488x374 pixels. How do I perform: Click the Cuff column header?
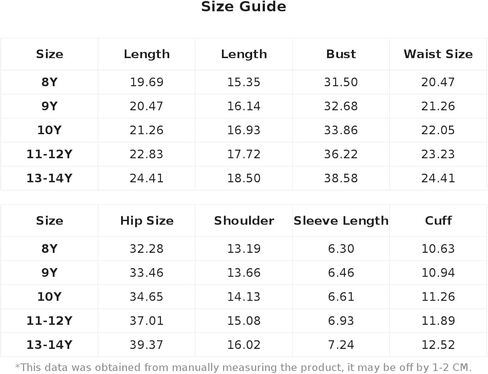point(438,221)
